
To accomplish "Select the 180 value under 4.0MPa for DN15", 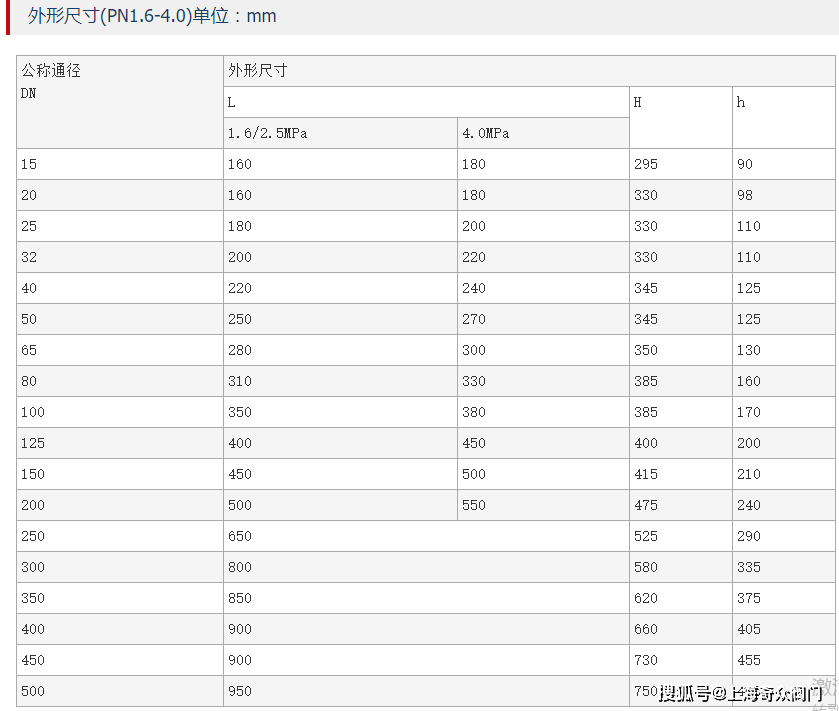I will (x=473, y=164).
